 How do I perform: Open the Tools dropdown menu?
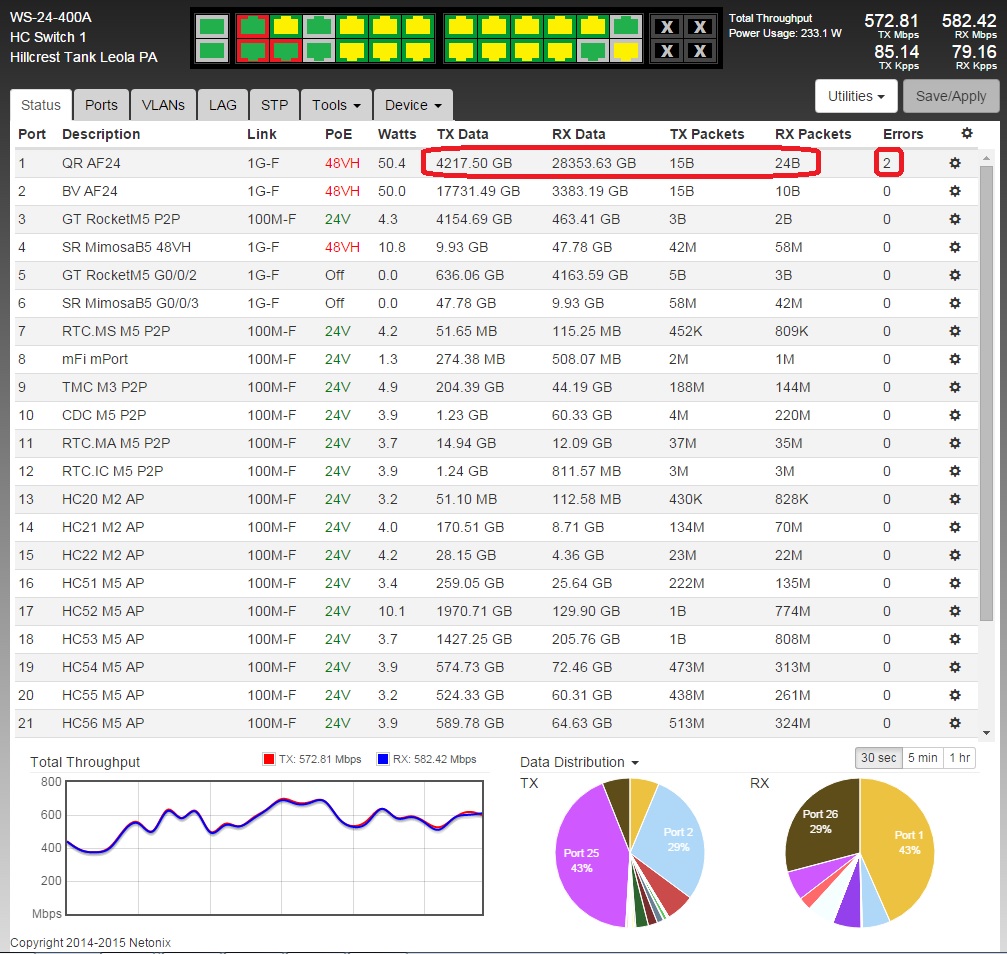tap(336, 105)
